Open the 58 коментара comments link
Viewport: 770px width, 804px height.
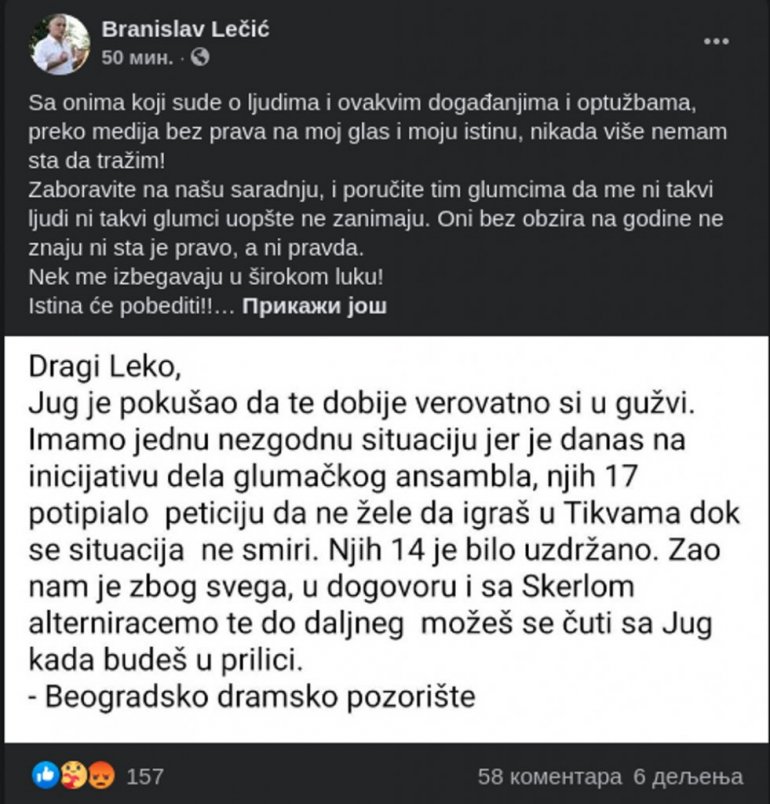pyautogui.click(x=549, y=776)
